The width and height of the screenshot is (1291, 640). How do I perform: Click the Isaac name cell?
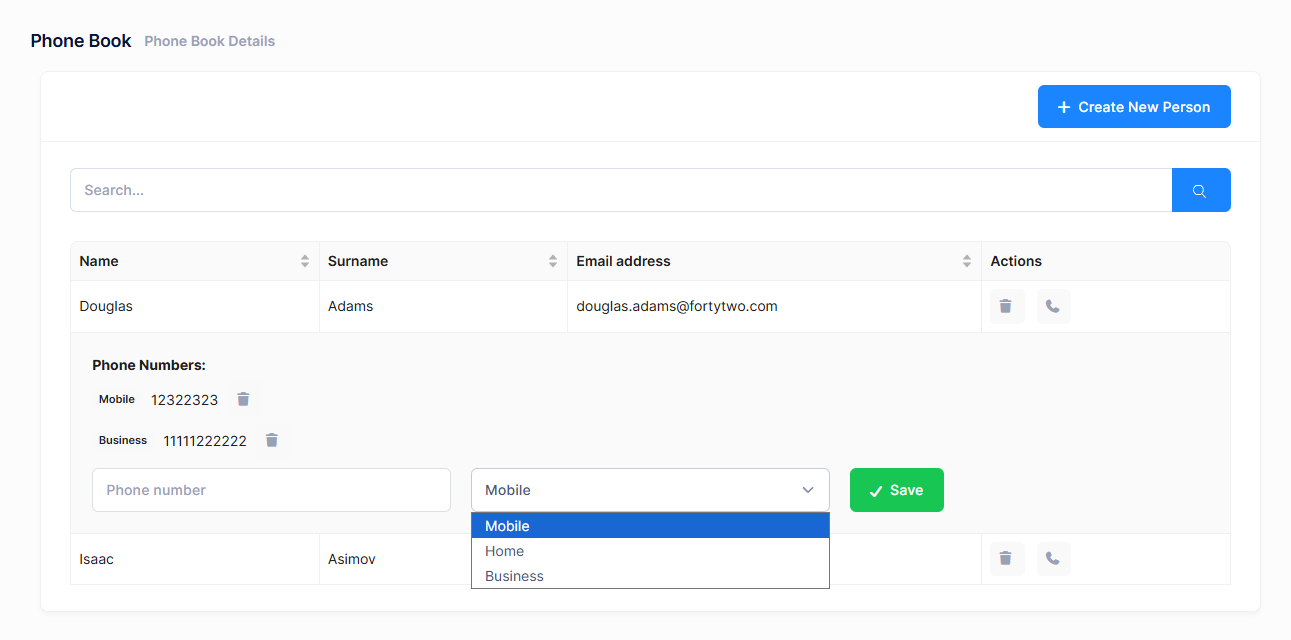(x=195, y=559)
